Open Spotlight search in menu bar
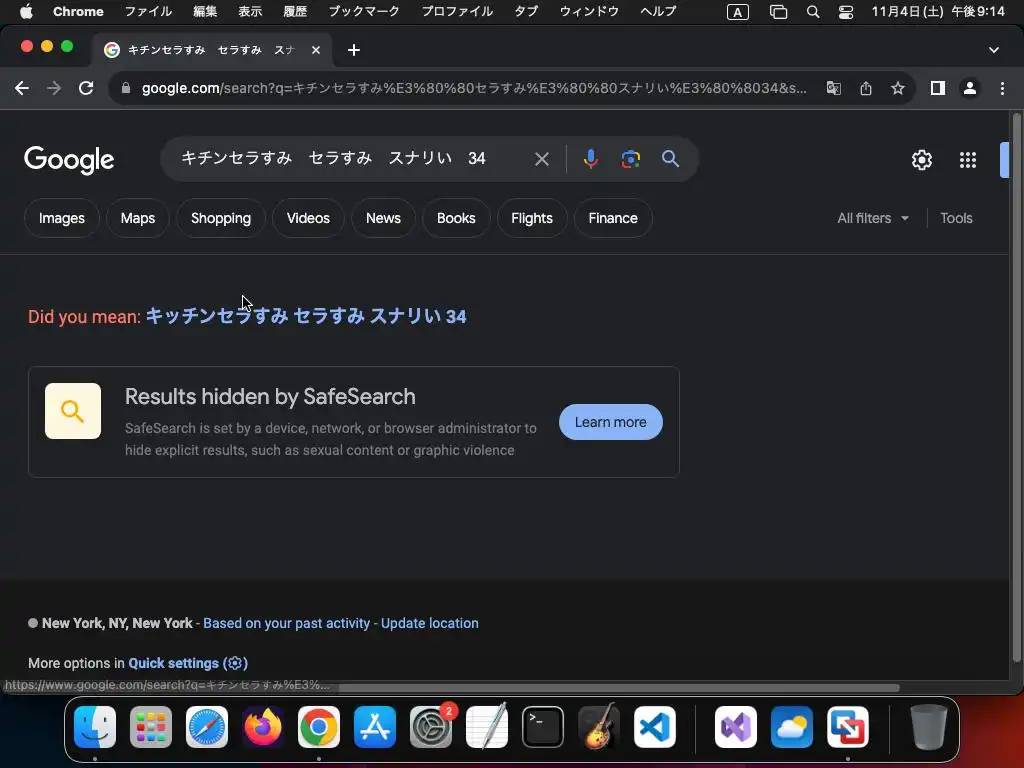 [x=813, y=12]
